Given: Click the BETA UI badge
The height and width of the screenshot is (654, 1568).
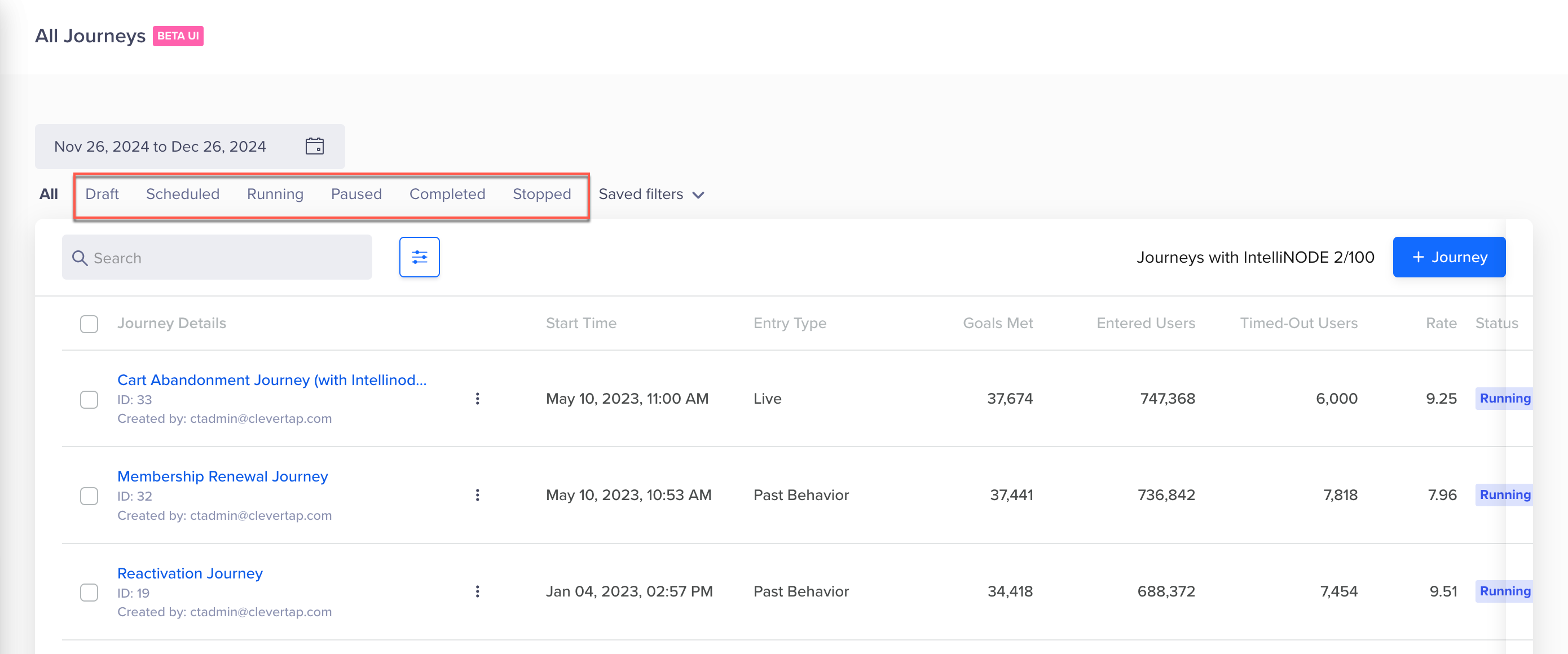Looking at the screenshot, I should [x=178, y=36].
